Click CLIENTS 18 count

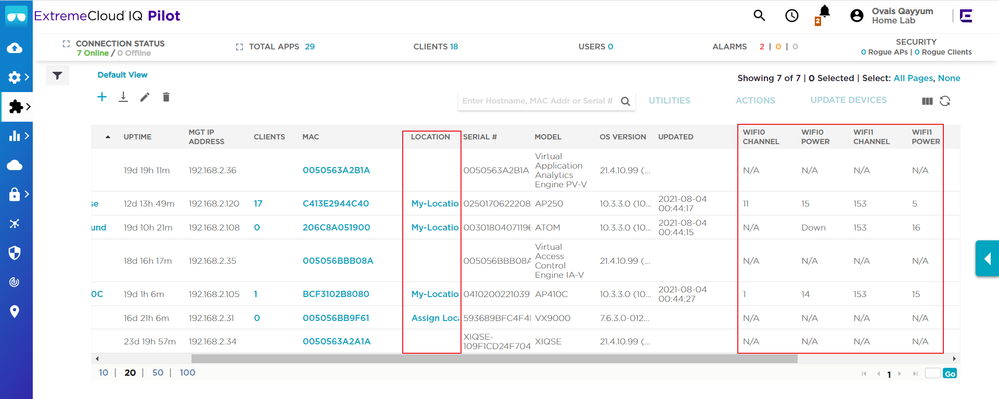(x=454, y=47)
